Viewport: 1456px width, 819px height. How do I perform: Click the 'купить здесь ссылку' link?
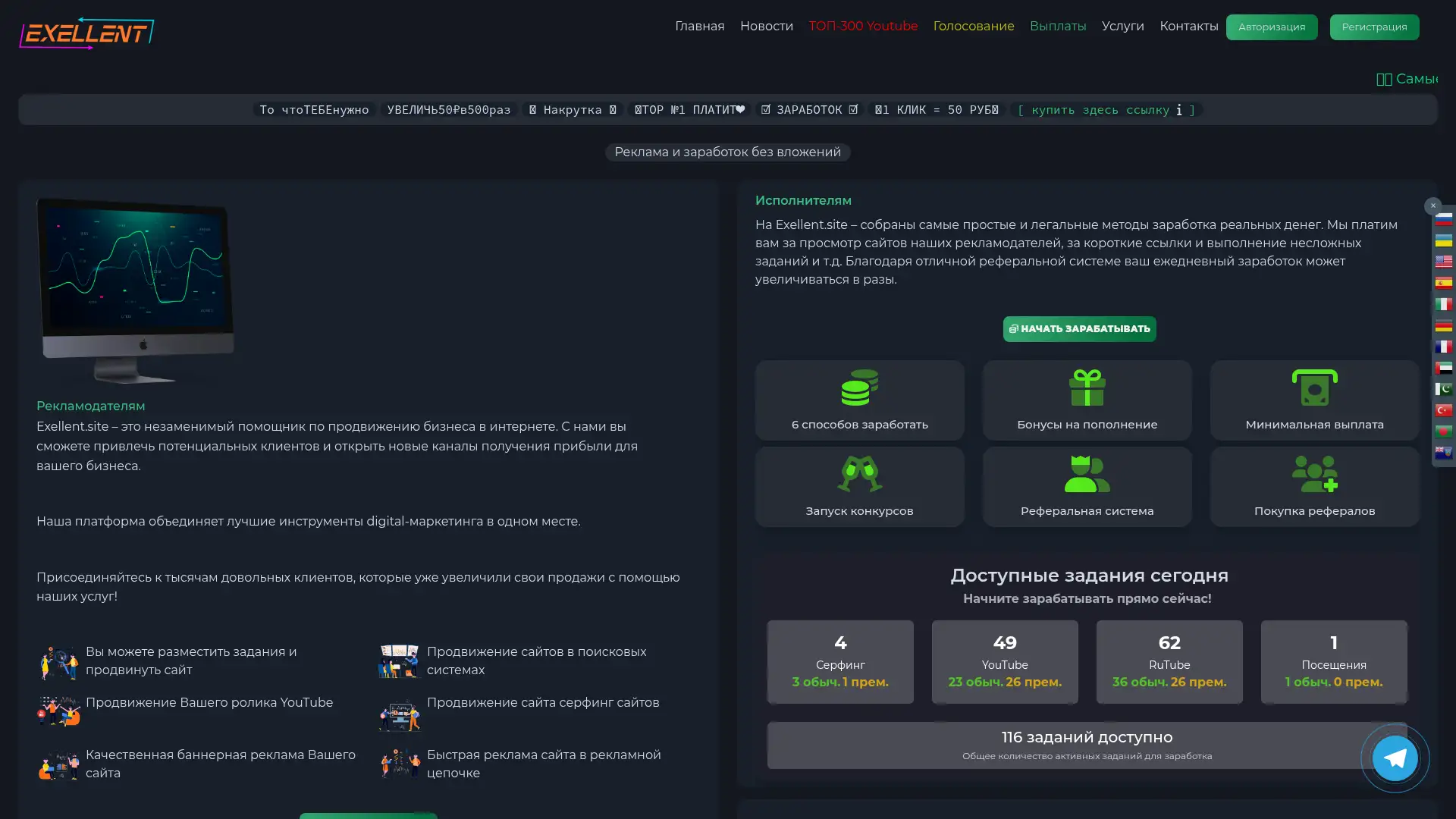coord(1106,110)
